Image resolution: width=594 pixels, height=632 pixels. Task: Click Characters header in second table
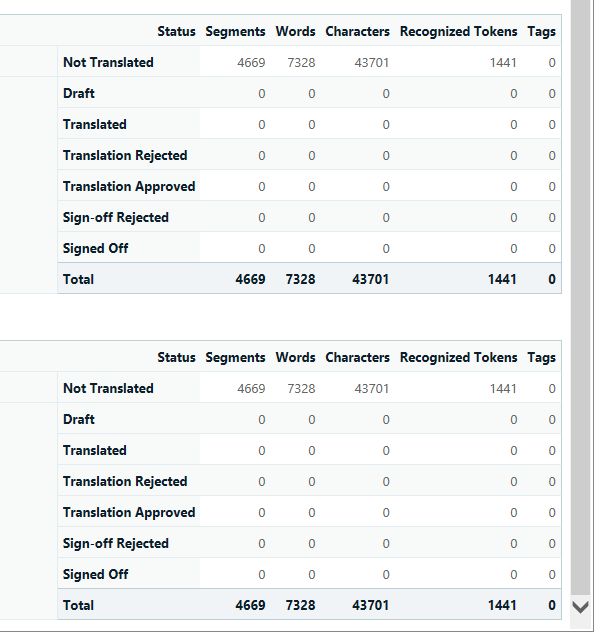[x=357, y=358]
